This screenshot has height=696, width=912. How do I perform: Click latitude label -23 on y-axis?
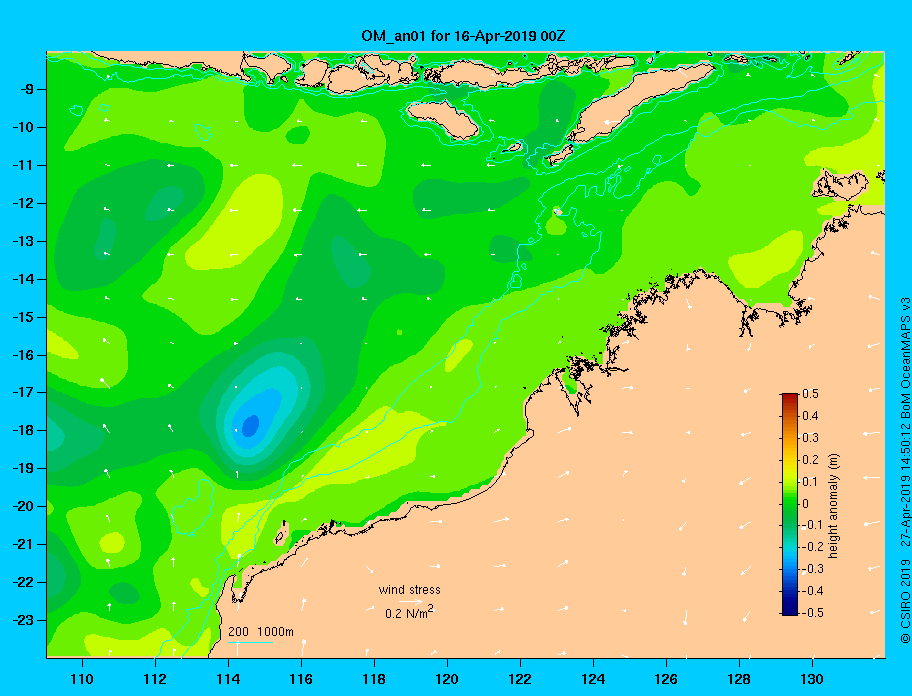coord(22,620)
